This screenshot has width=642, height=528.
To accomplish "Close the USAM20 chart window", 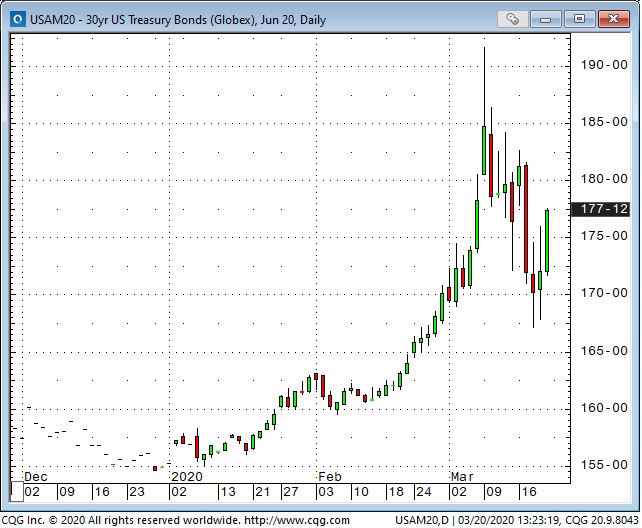I will [x=613, y=19].
